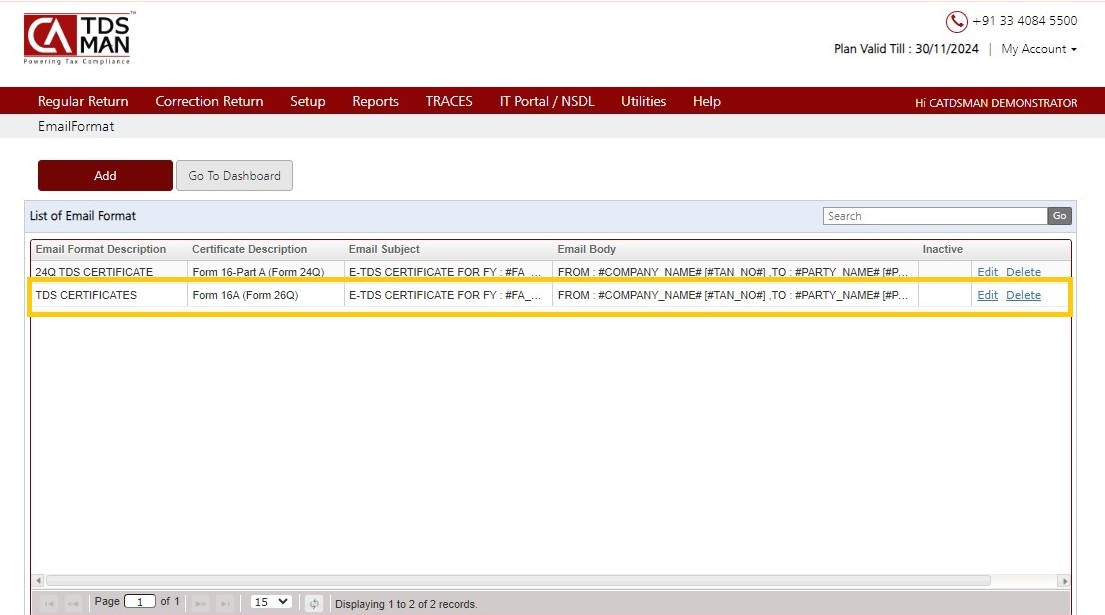This screenshot has width=1105, height=615.
Task: Open My Account dropdown
Action: [1039, 49]
